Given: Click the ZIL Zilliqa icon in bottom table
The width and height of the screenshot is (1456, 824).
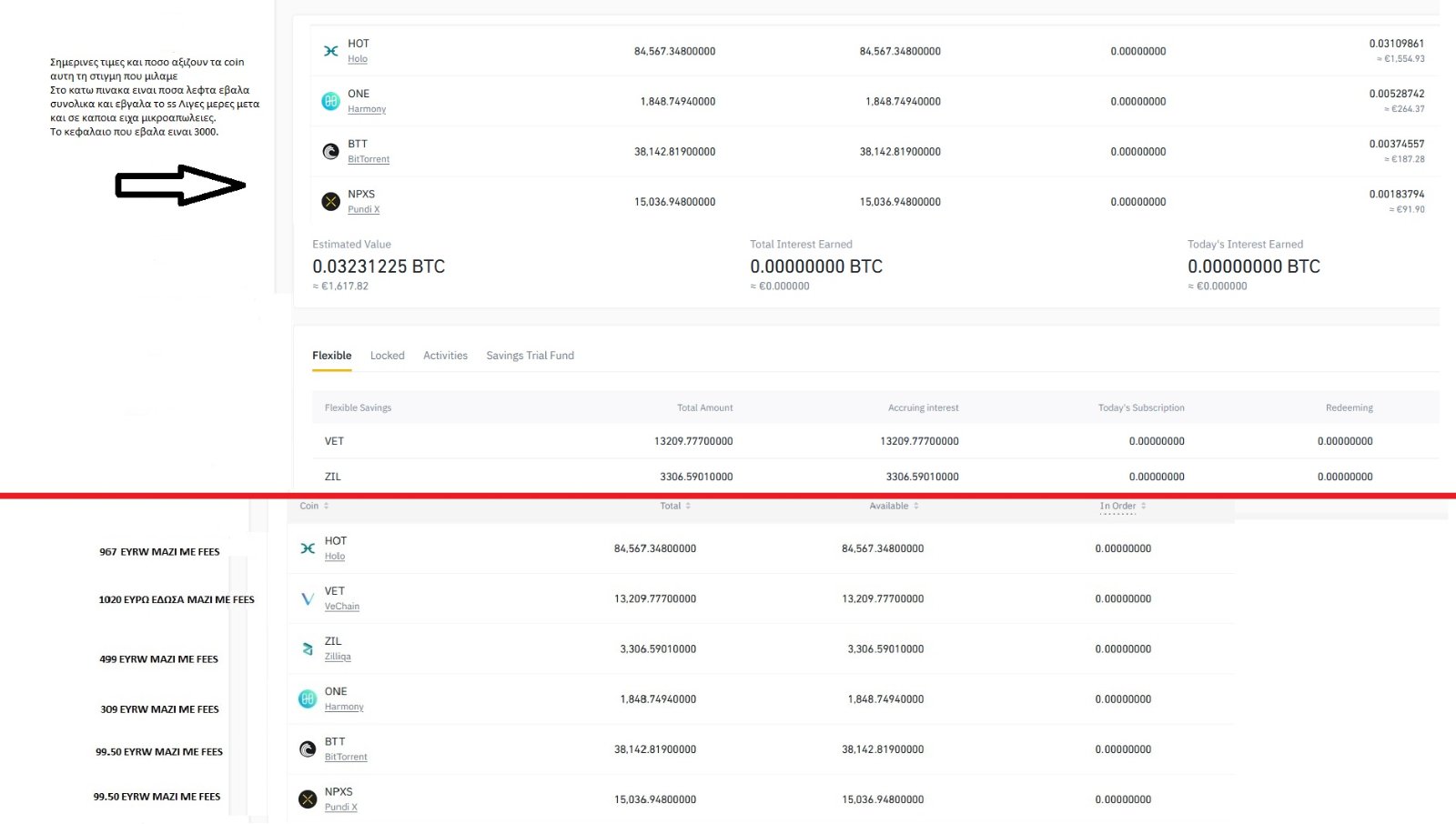Looking at the screenshot, I should [x=308, y=648].
